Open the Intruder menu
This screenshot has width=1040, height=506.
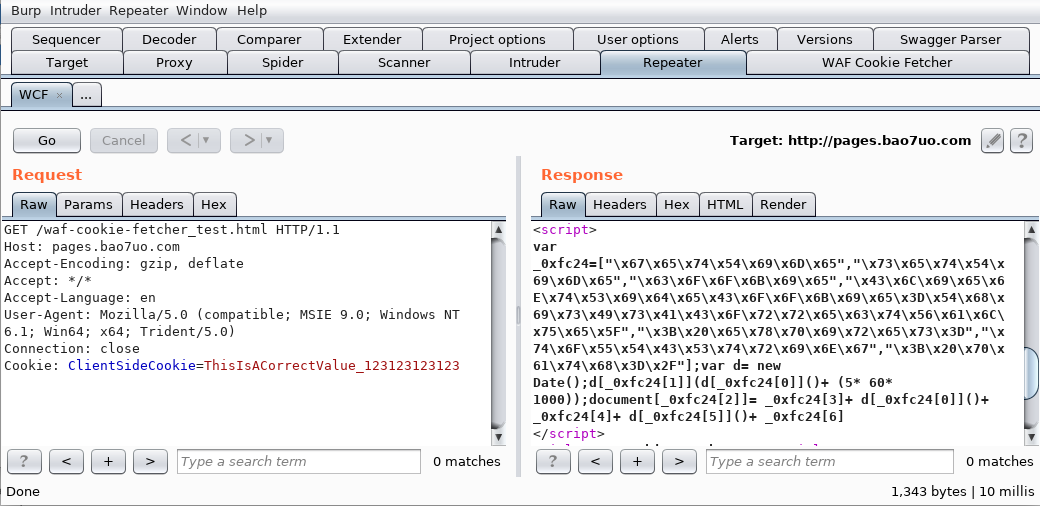click(76, 11)
